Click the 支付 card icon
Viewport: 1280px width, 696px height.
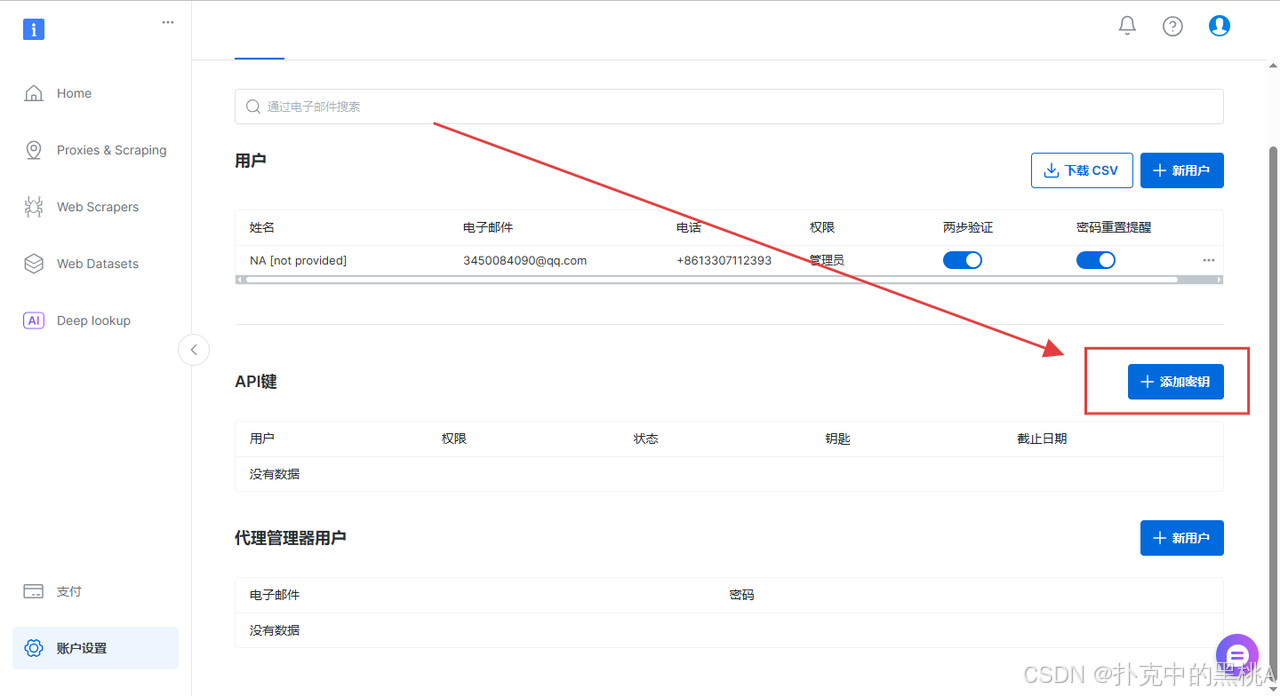34,591
